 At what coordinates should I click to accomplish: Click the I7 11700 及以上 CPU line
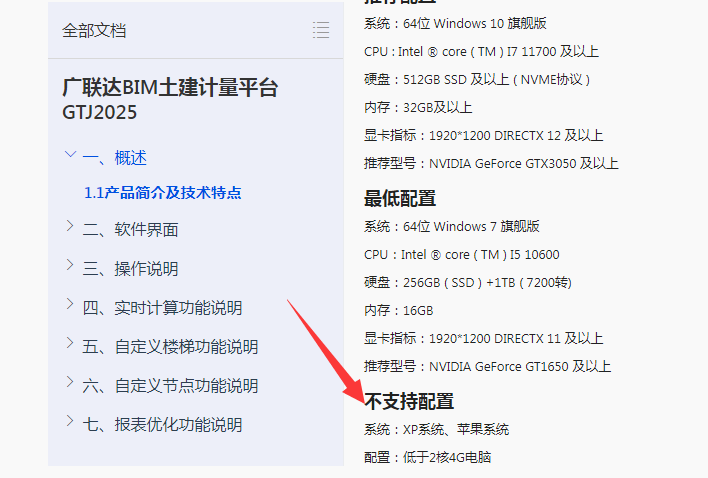pos(481,51)
